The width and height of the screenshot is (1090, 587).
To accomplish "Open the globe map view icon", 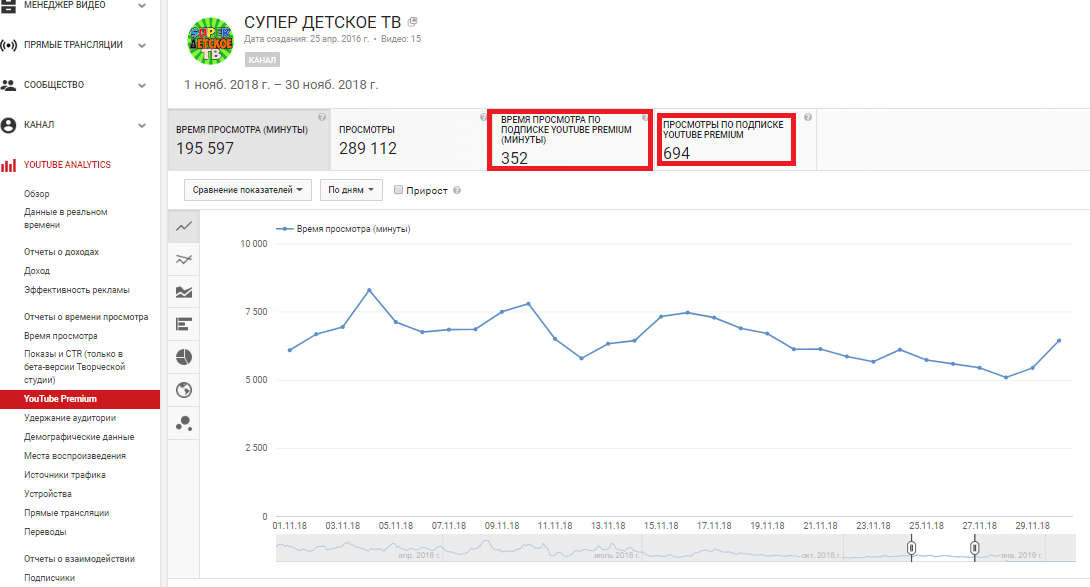I will (184, 390).
